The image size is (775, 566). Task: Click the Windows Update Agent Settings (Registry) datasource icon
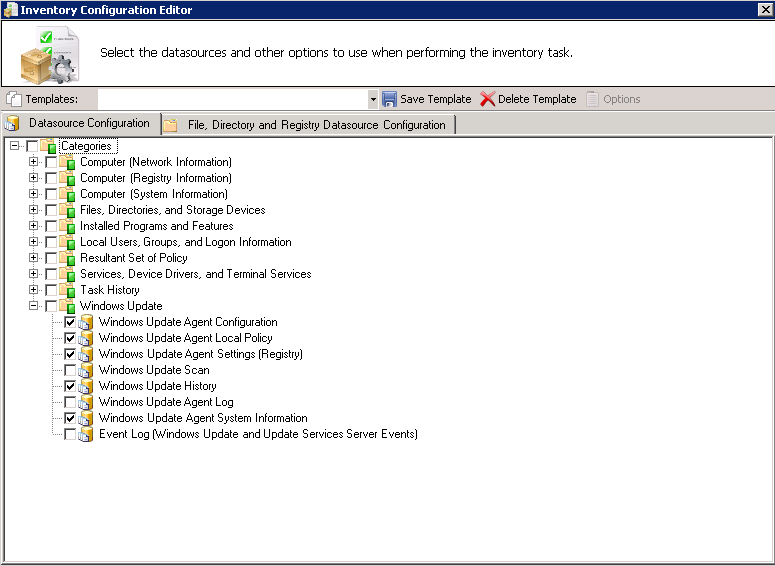pos(86,354)
